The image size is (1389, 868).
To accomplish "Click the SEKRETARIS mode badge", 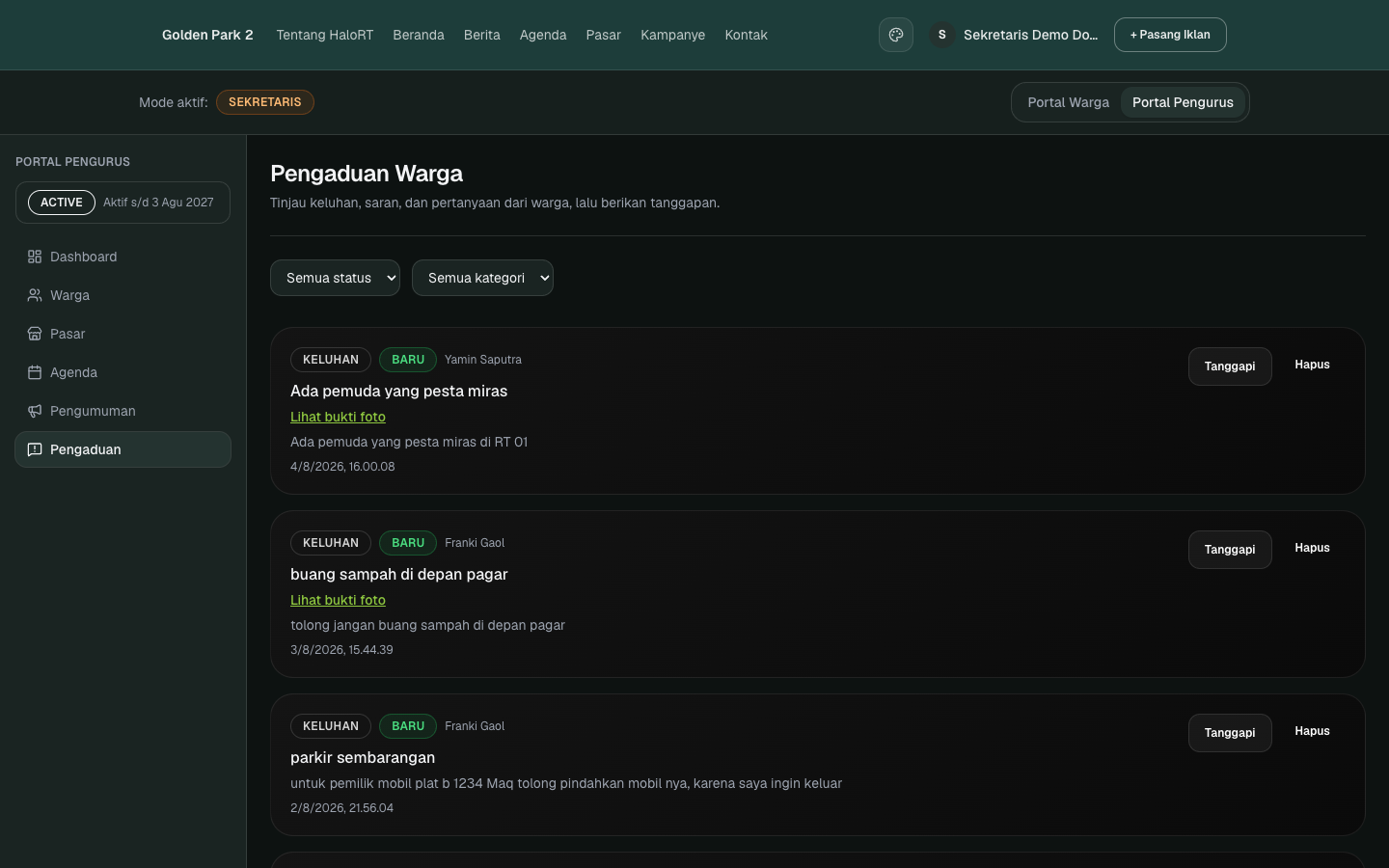I will point(265,102).
